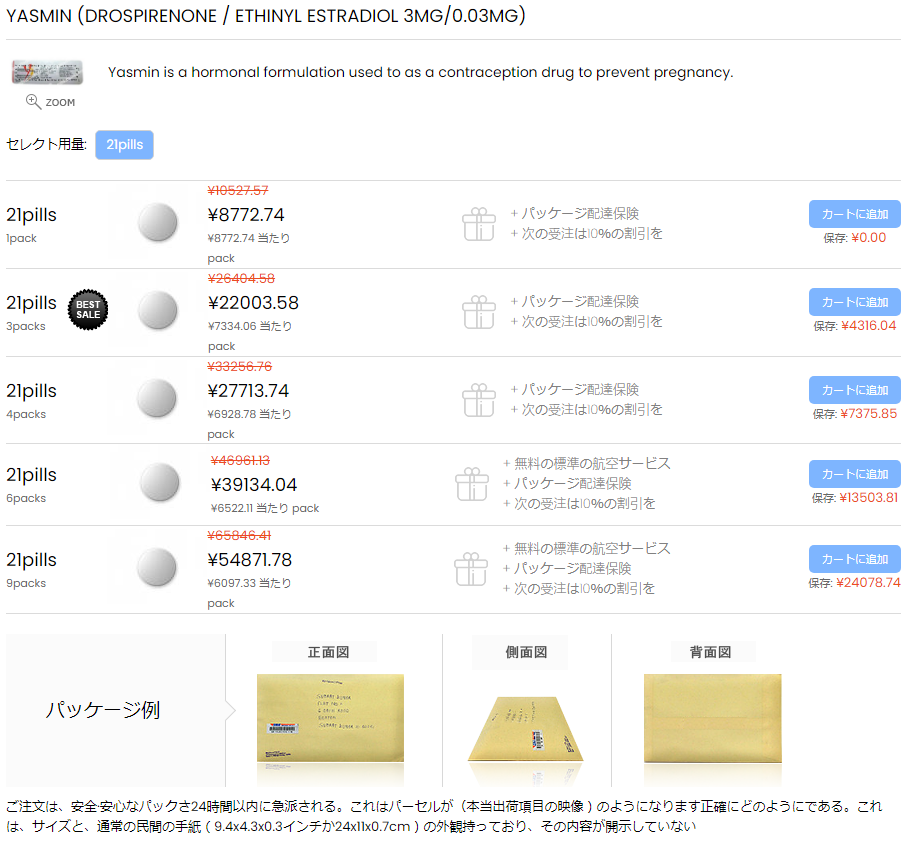Screen dimensions: 907x852
Task: View the 背面図 back package image
Action: point(713,718)
